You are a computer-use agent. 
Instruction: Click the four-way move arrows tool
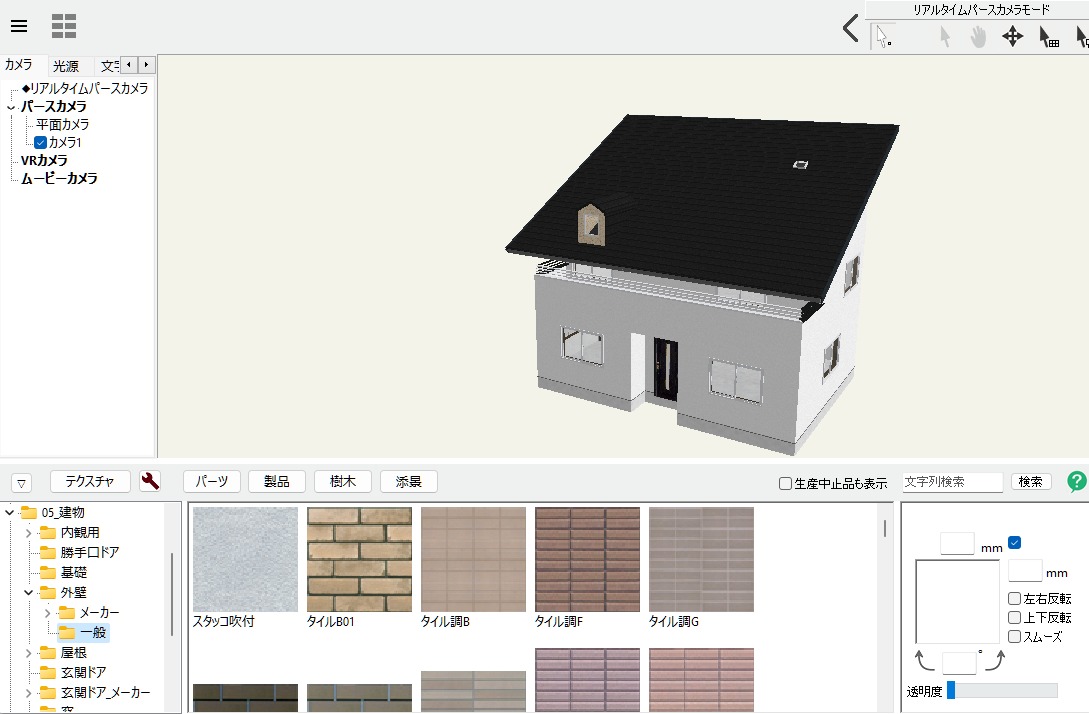[x=1012, y=37]
